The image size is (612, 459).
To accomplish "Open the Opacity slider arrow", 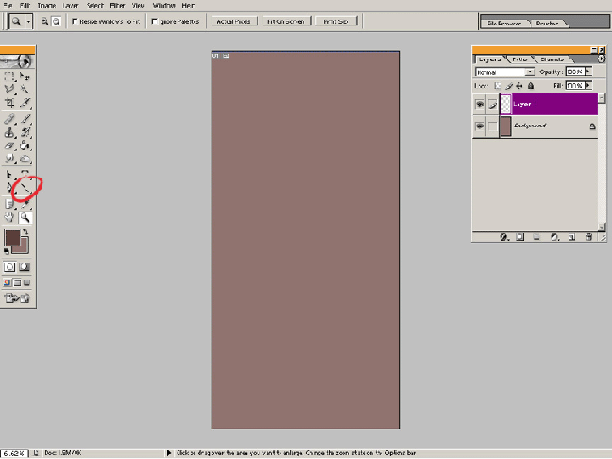I will coord(588,72).
